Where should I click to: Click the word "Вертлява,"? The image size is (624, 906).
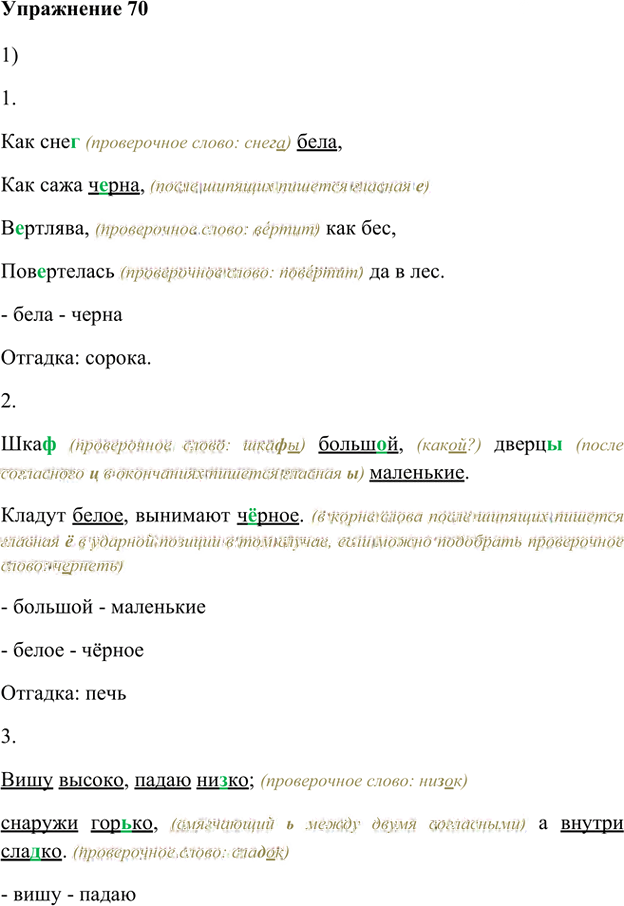[x=45, y=228]
